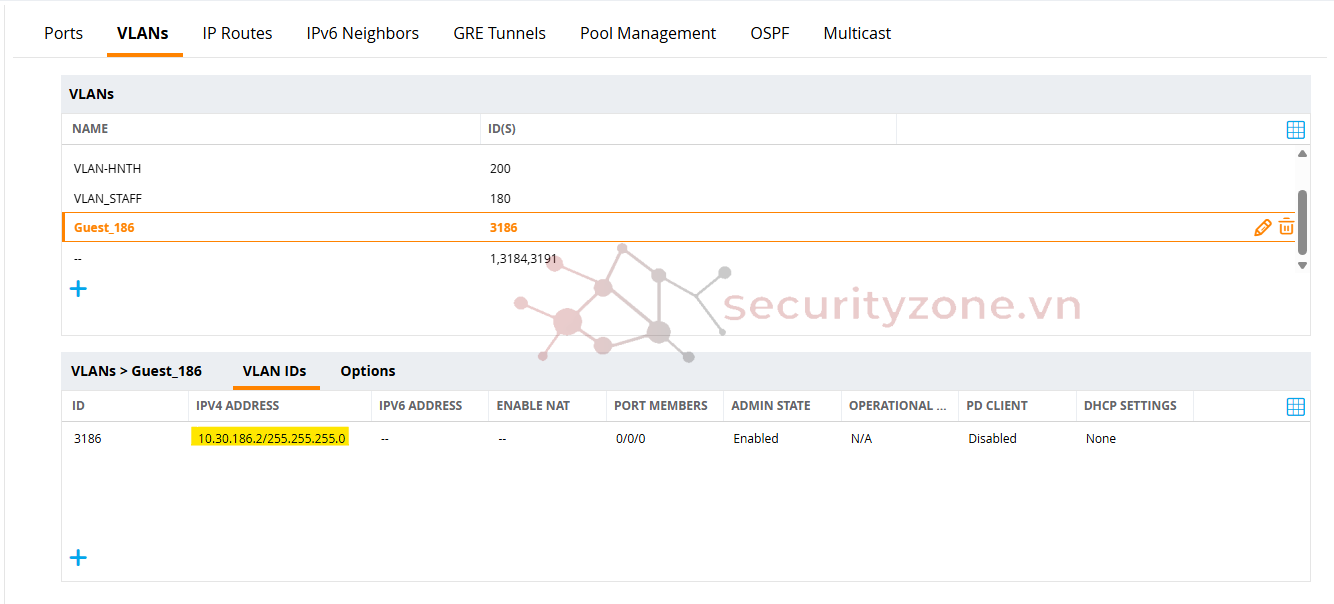The image size is (1334, 604).
Task: Open the IP Routes tab
Action: point(237,33)
